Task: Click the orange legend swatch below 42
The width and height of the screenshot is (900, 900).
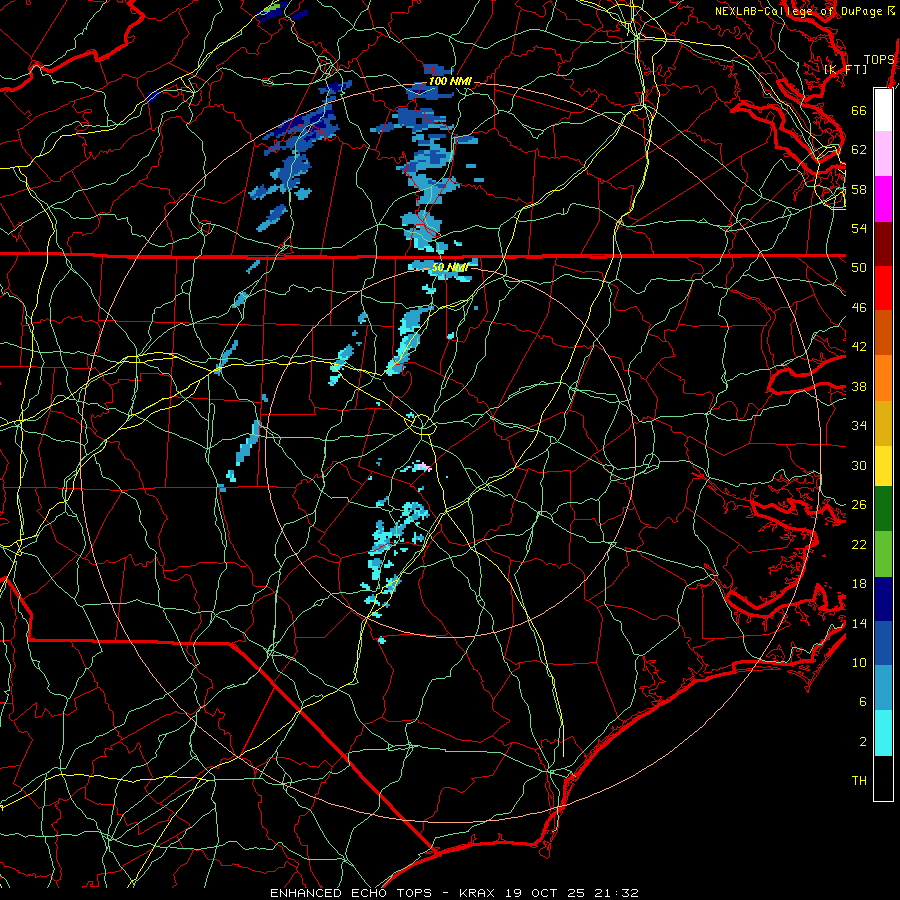Action: coord(883,378)
